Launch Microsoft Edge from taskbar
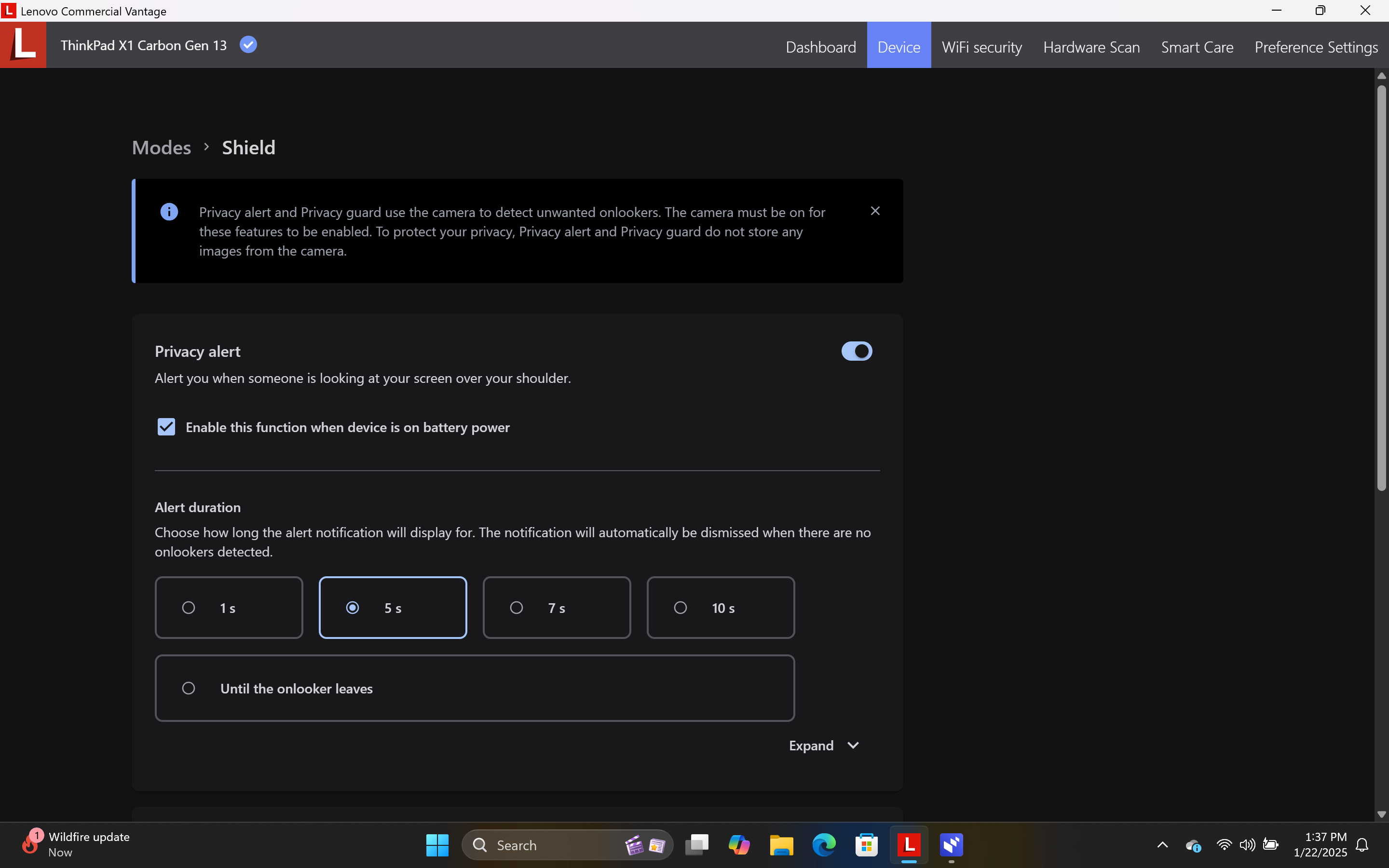 [824, 845]
